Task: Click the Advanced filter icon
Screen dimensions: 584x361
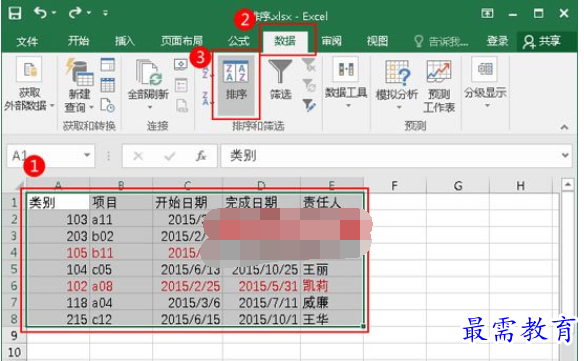Action: [x=309, y=105]
